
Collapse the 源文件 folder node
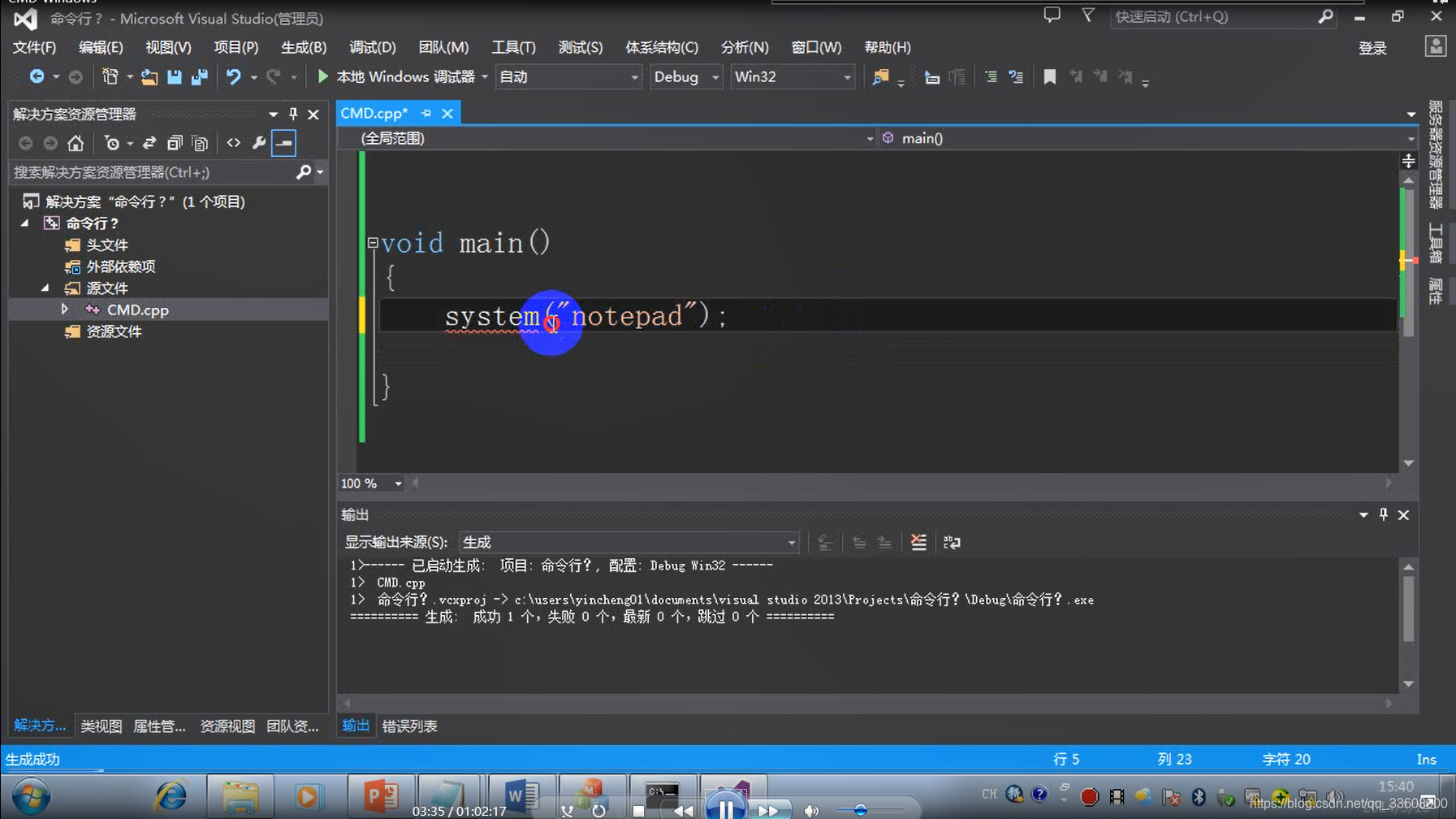click(45, 288)
